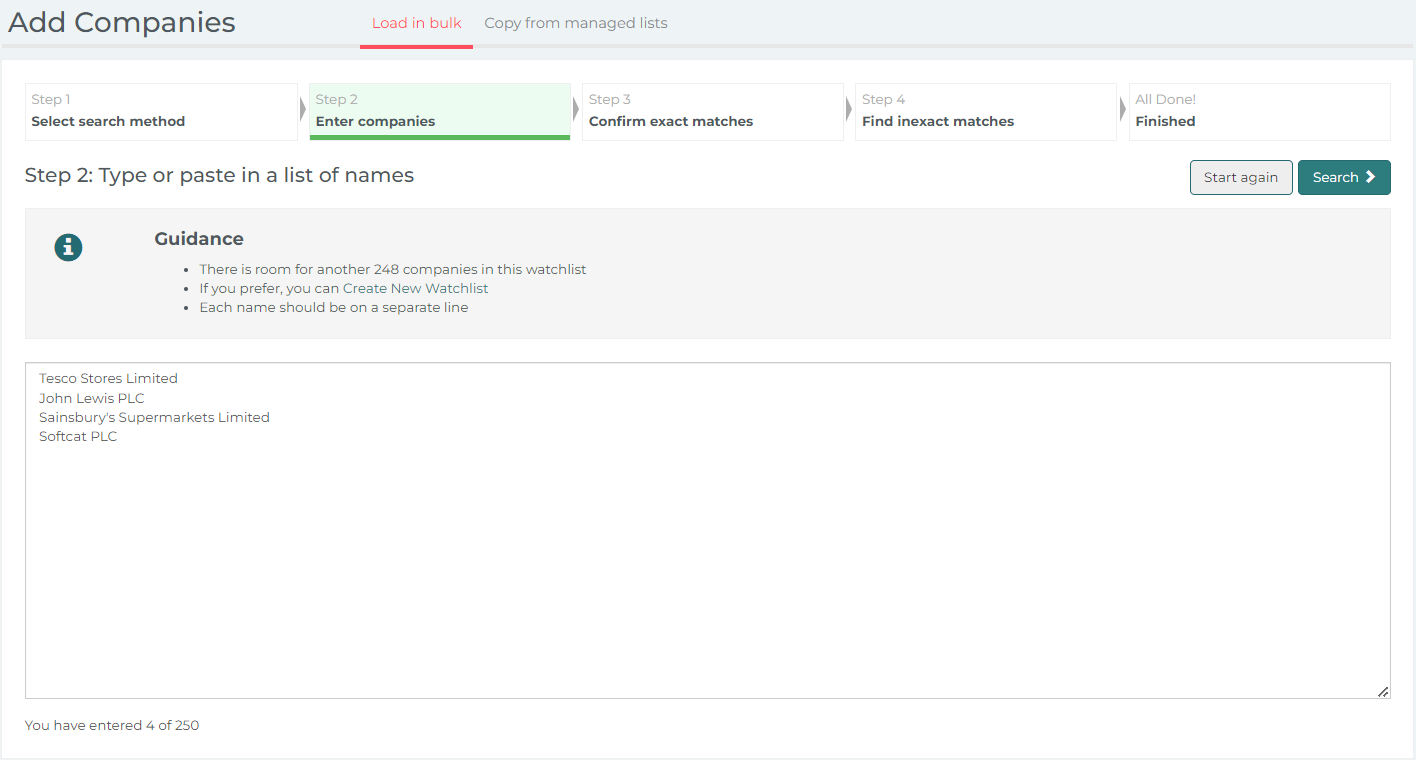Click the Search button

[1344, 177]
